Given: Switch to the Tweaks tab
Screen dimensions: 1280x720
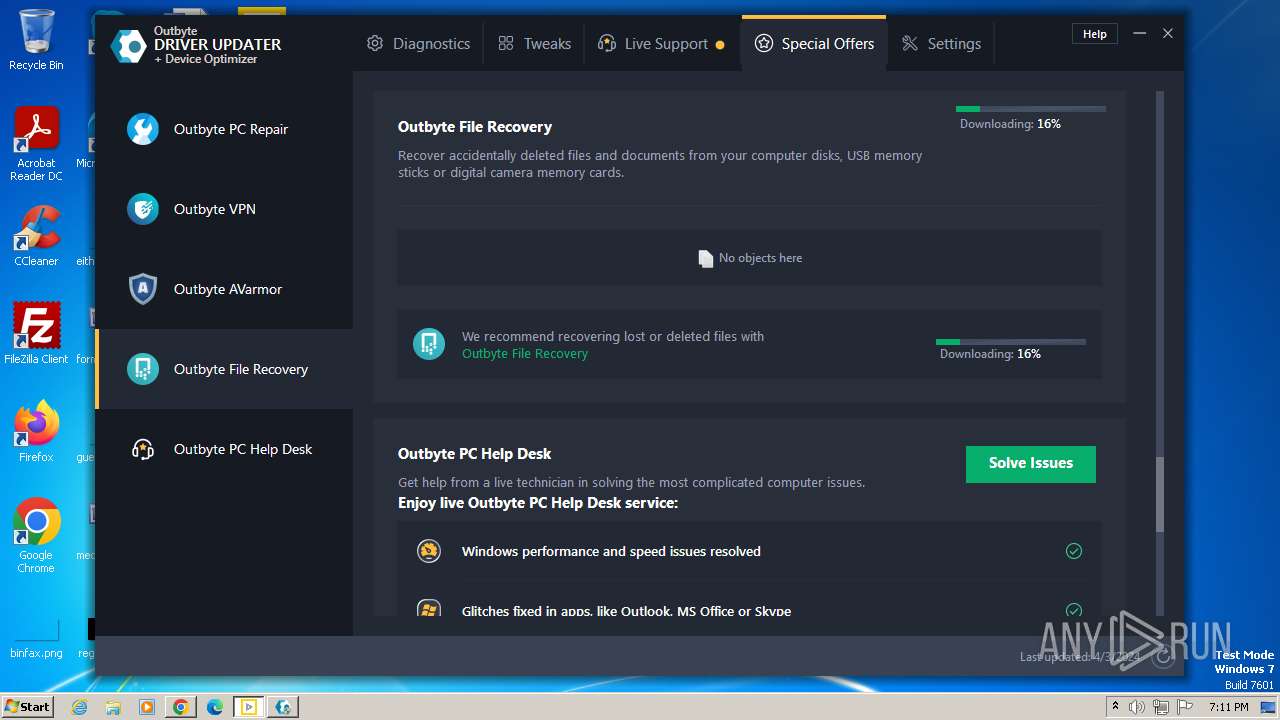Looking at the screenshot, I should (x=534, y=44).
